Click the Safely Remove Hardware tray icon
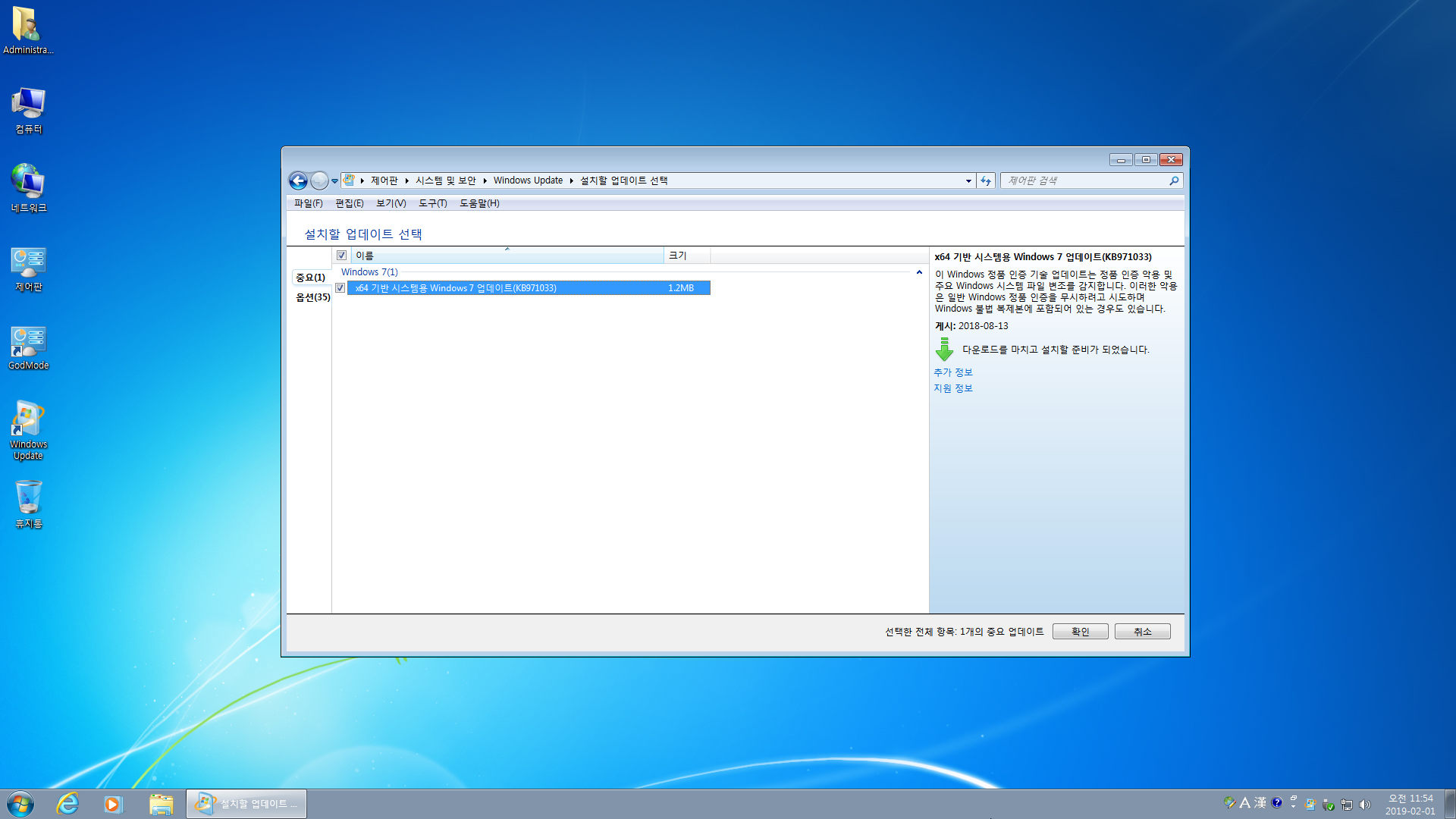Screen dimensions: 1456x819 point(1328,805)
